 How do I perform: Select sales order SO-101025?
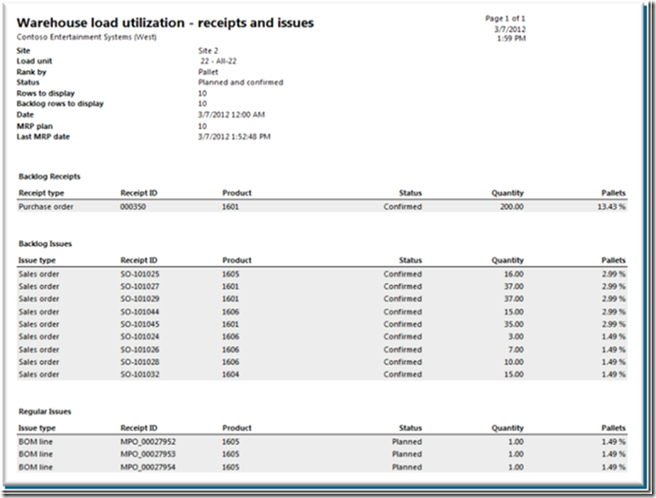140,273
